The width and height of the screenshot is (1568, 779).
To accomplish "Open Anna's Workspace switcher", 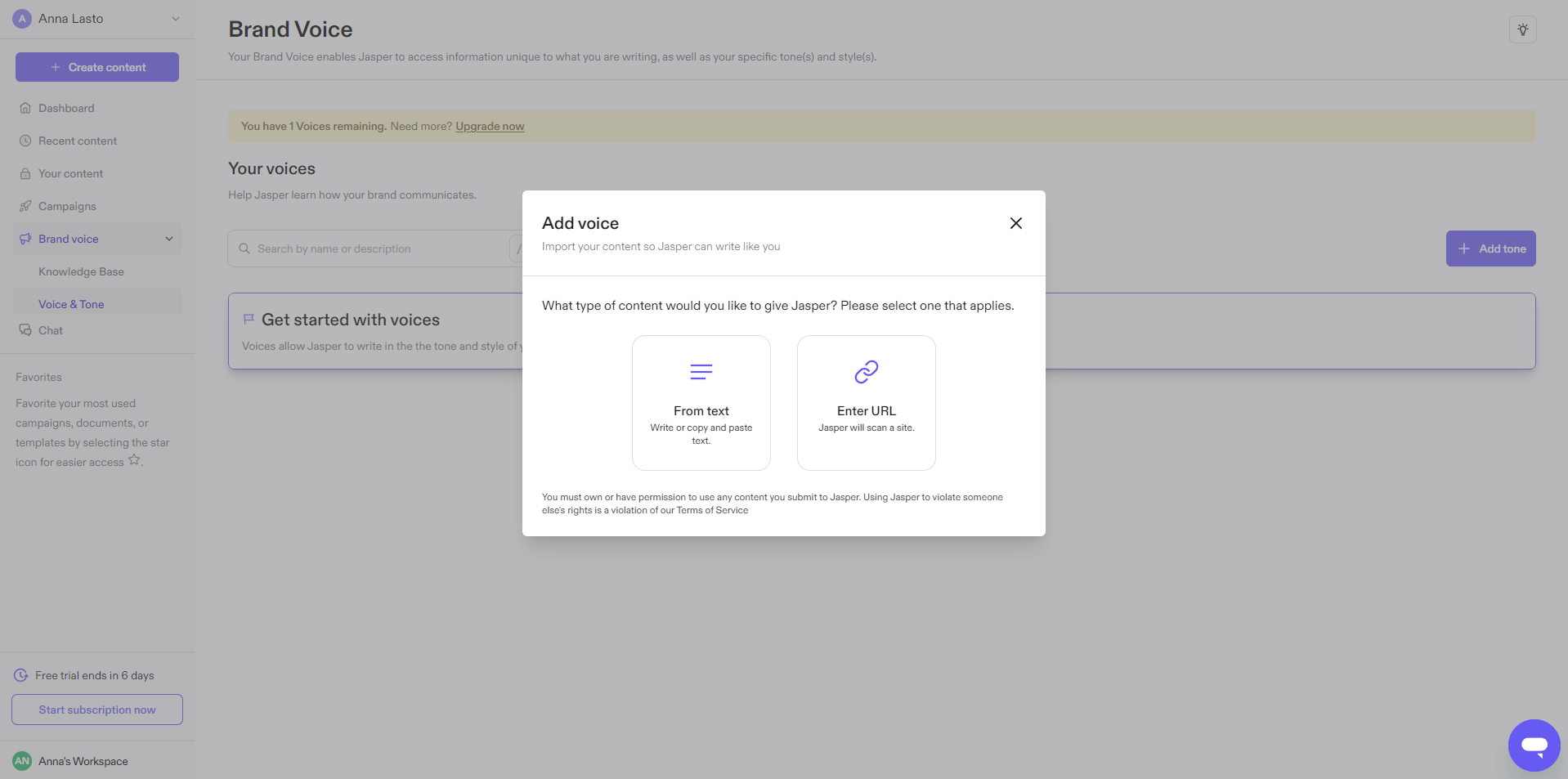I will (97, 761).
